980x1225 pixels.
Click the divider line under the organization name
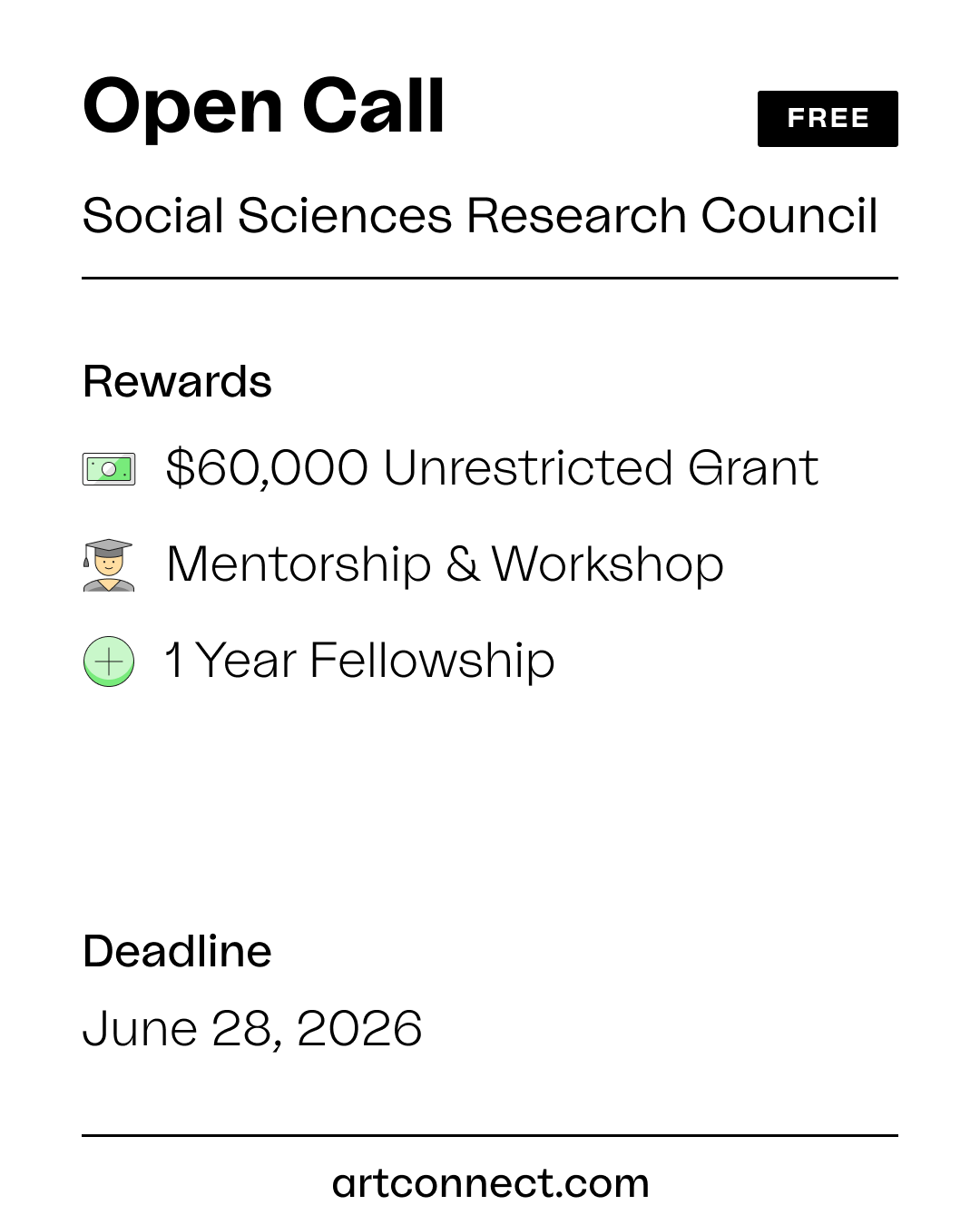point(490,278)
